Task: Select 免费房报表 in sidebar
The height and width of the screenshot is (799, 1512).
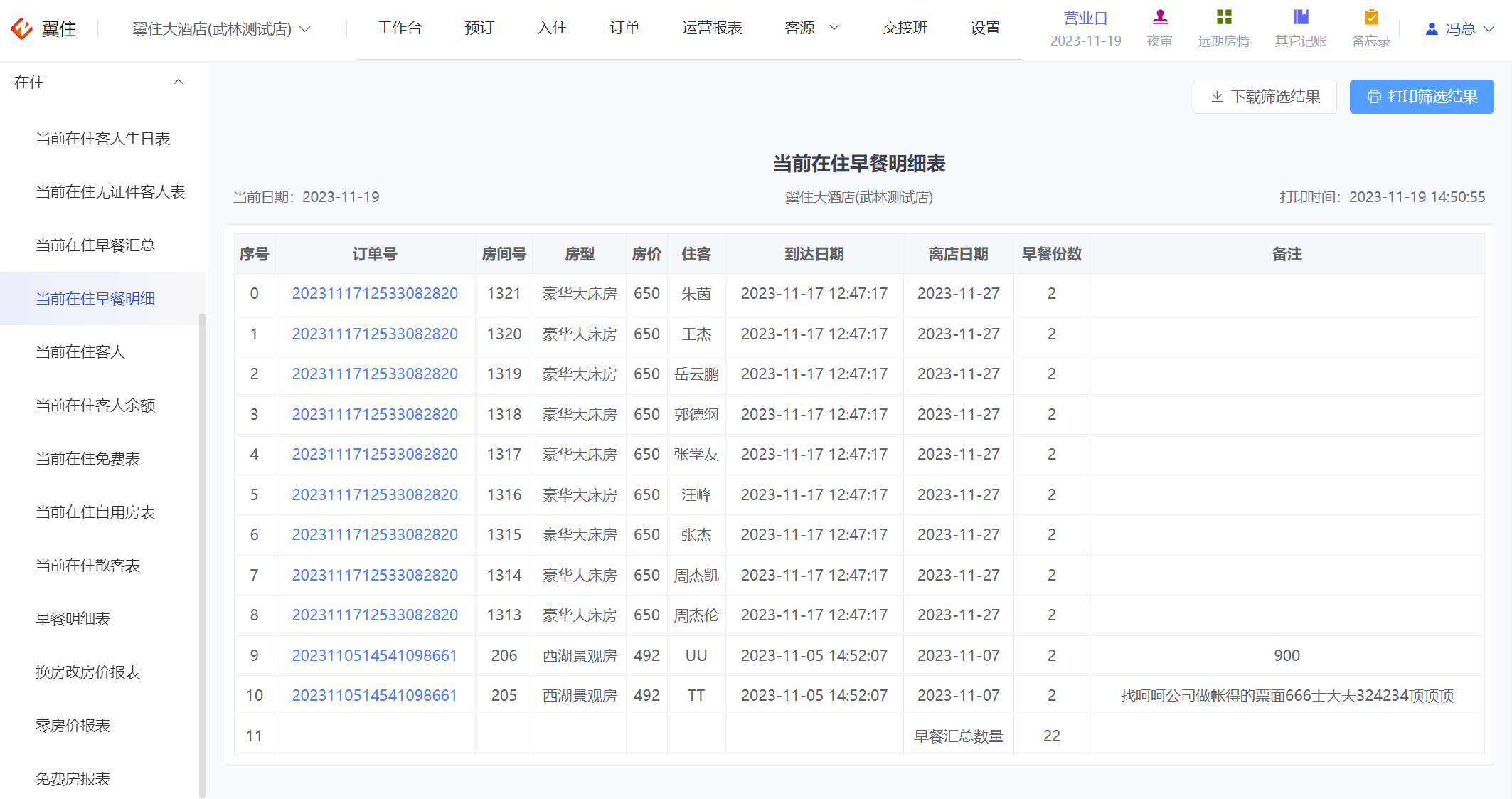Action: coord(103,779)
